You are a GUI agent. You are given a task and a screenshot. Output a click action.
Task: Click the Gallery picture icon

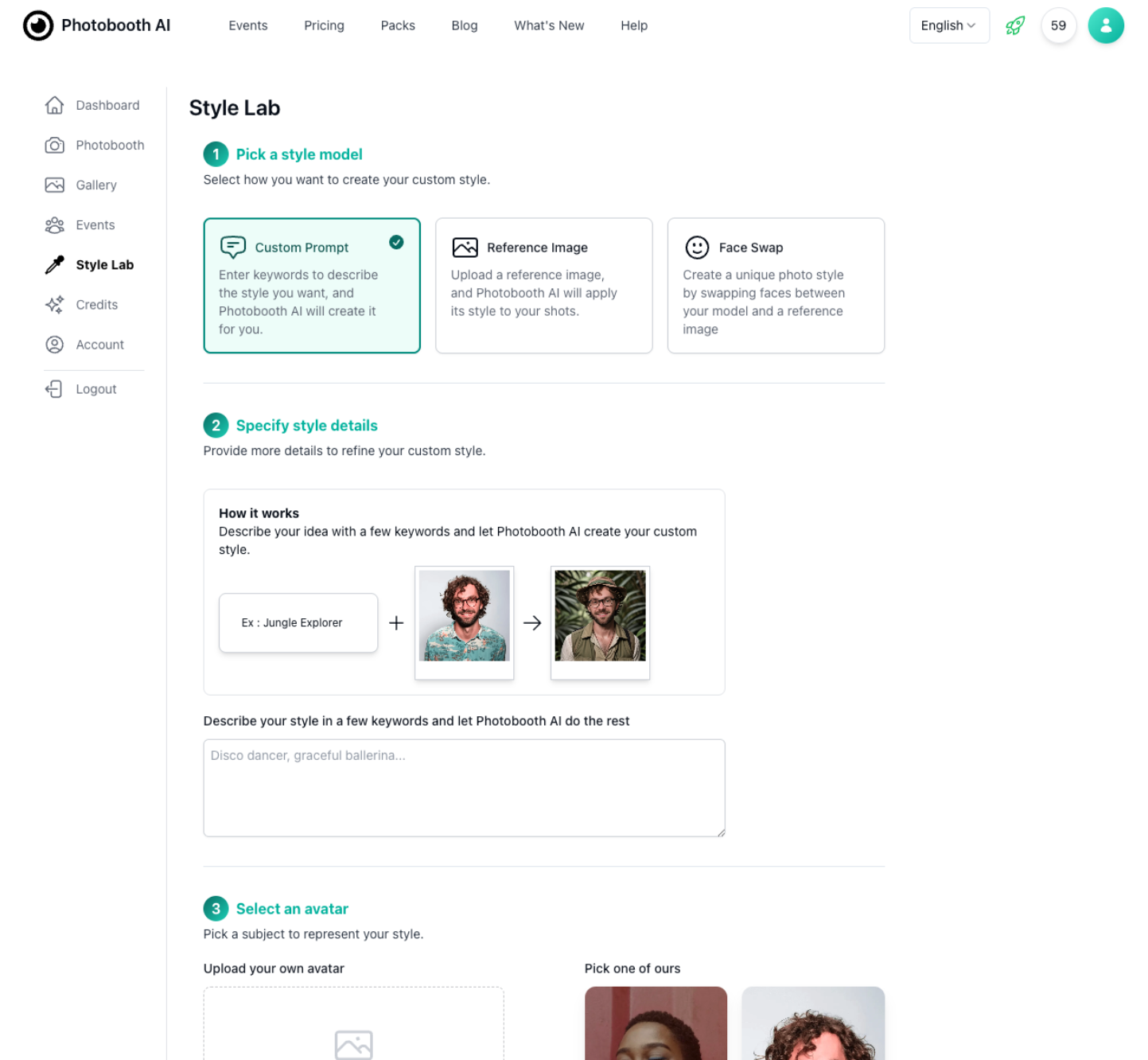point(54,185)
